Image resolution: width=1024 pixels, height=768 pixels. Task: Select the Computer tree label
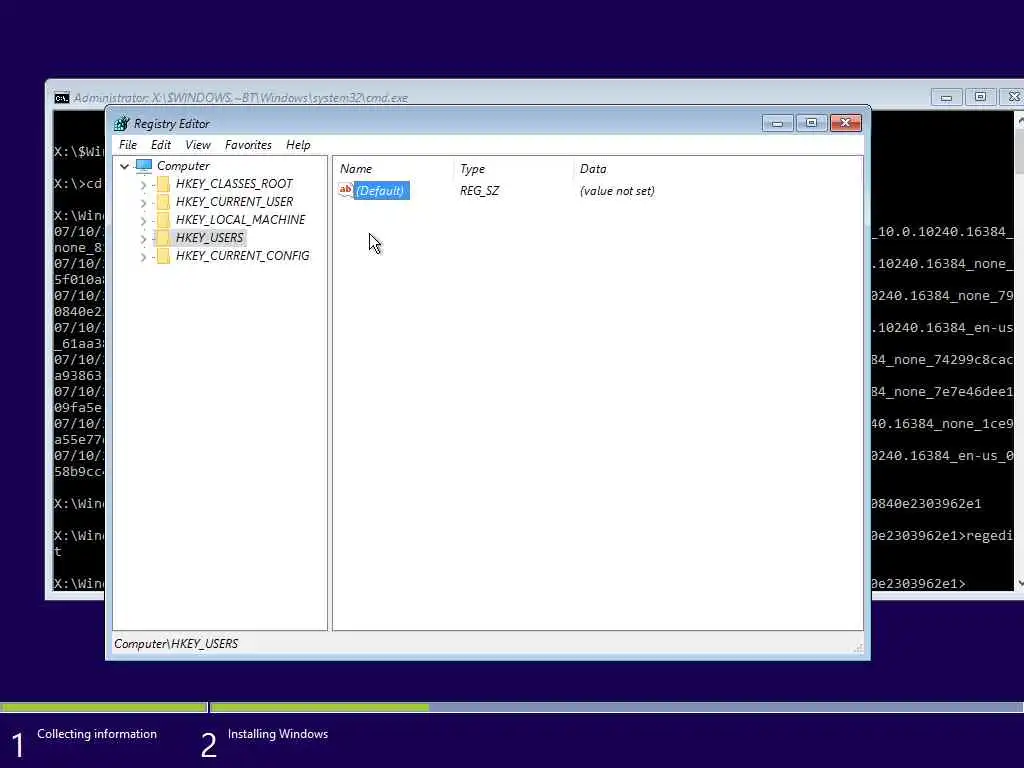[x=184, y=166]
